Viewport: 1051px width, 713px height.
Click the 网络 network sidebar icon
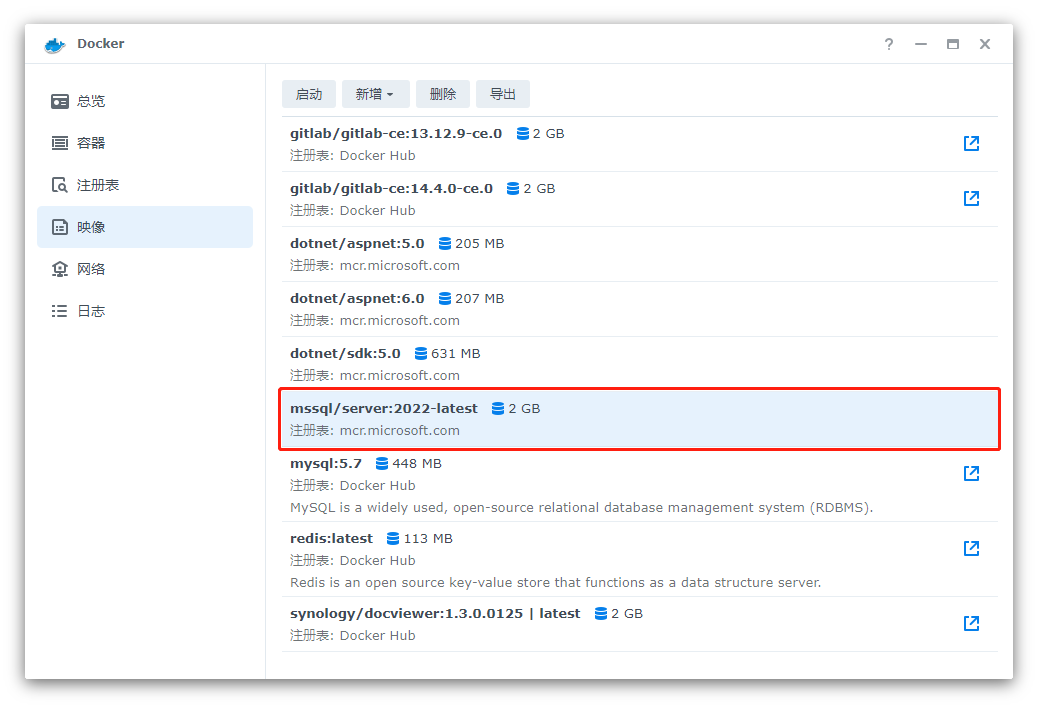tap(60, 269)
